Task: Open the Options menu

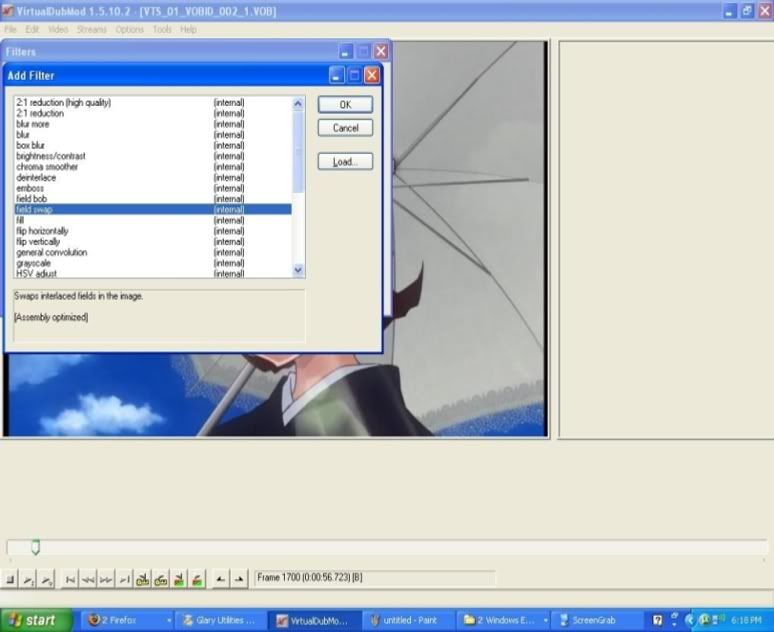Action: click(130, 30)
